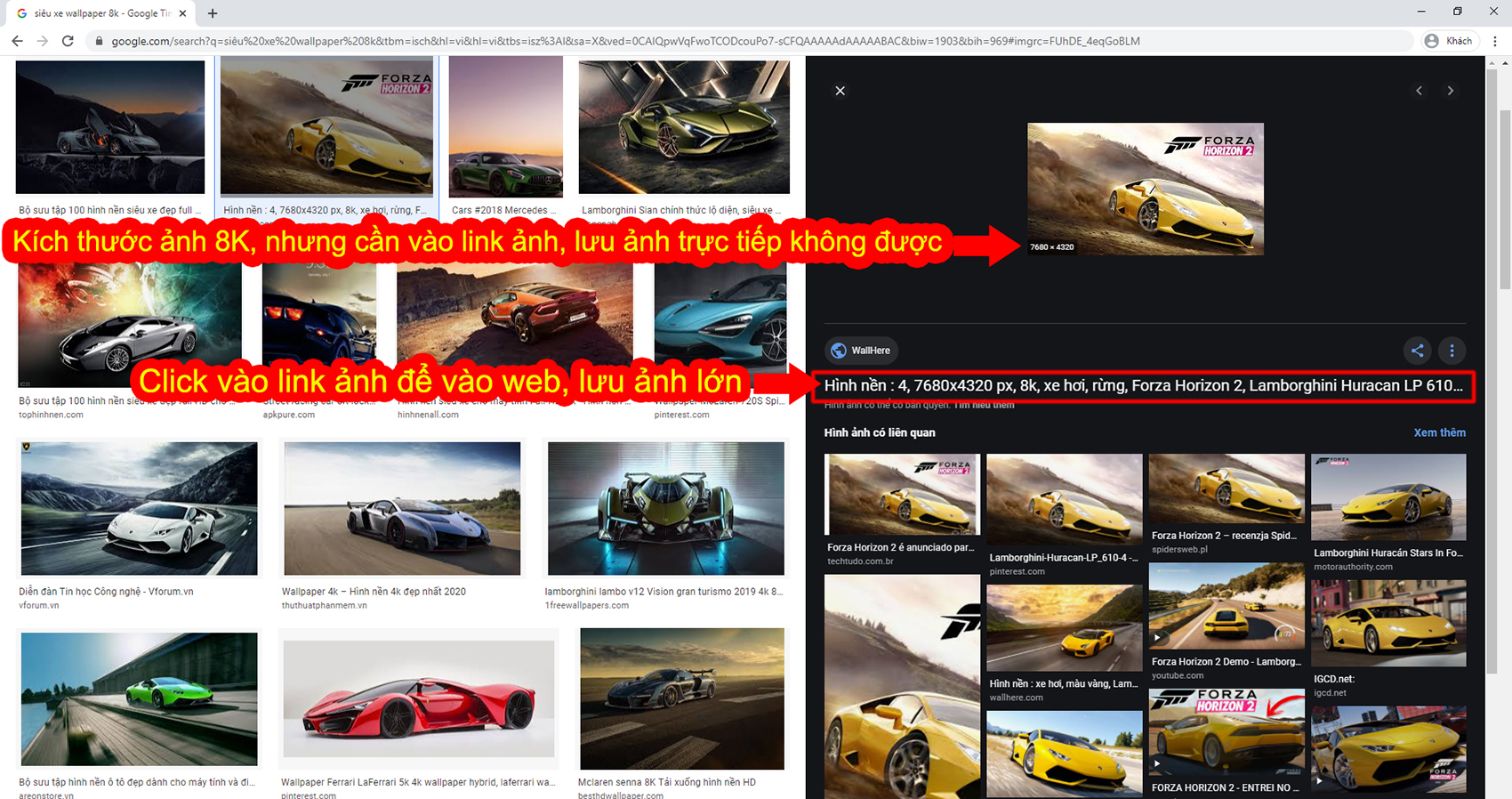
Task: Click the Mclaren senna 8K Tải xuống caption
Action: (x=667, y=783)
